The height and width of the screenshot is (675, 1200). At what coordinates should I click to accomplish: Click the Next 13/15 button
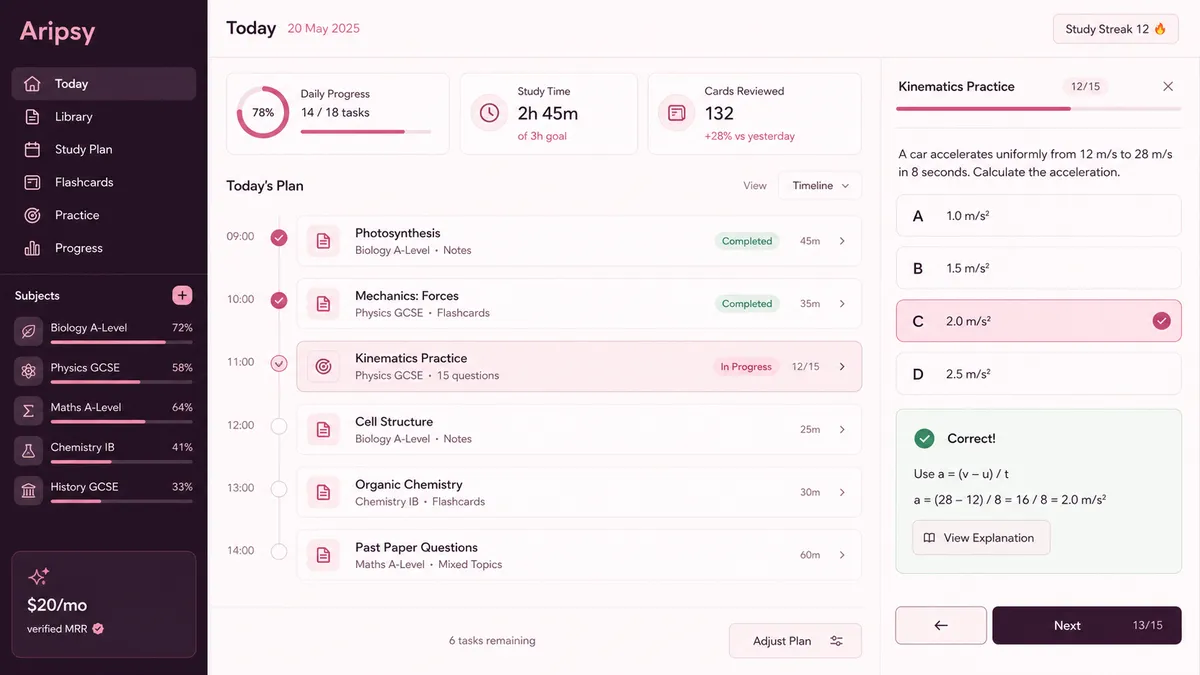tap(1087, 625)
